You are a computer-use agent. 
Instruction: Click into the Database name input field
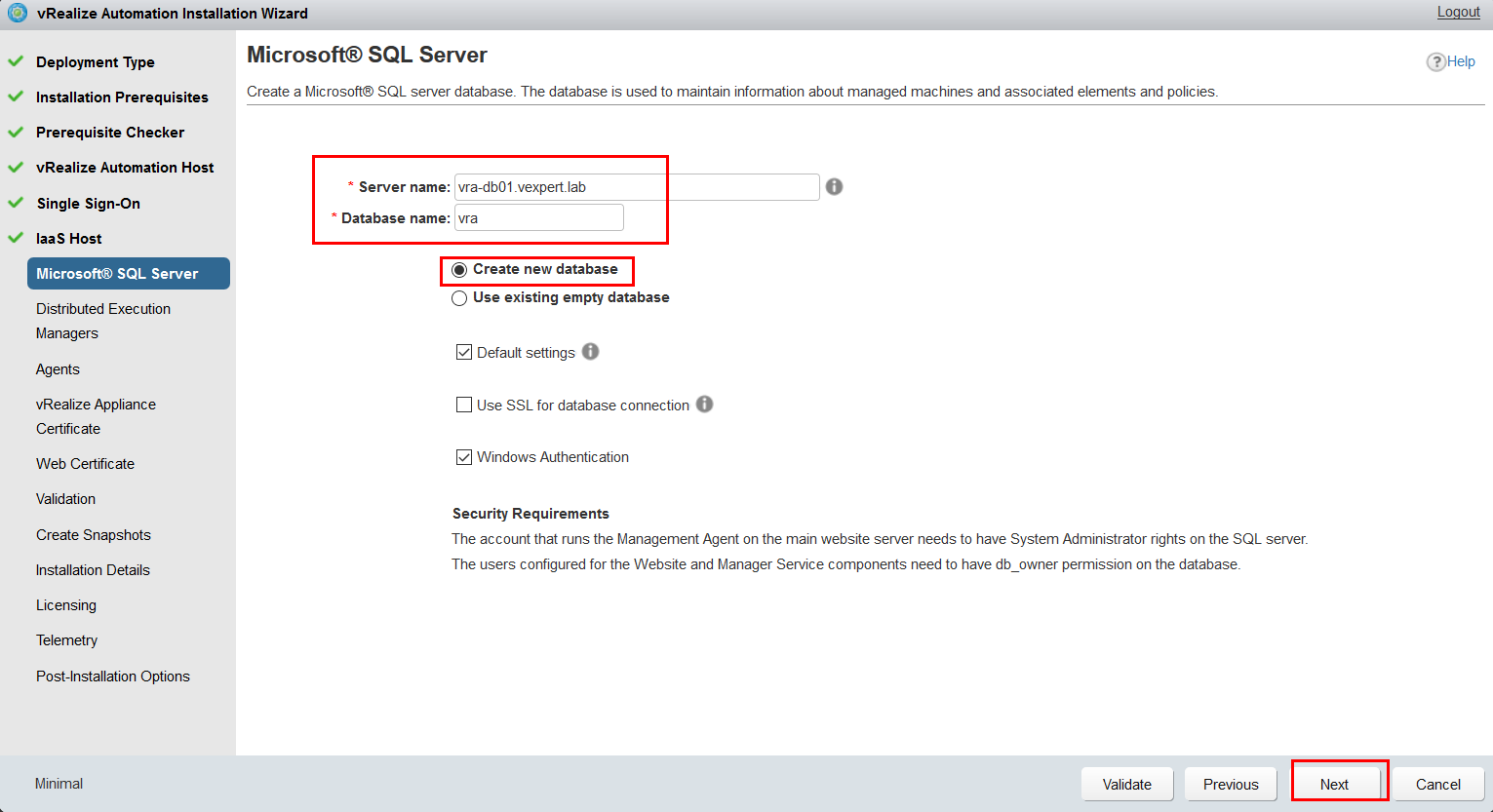[539, 217]
